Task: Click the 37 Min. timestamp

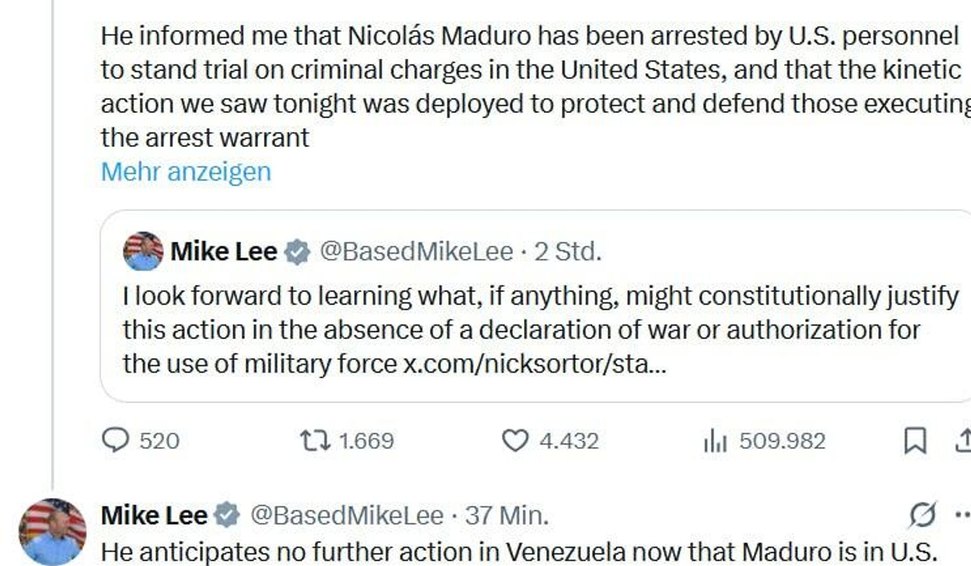Action: tap(507, 516)
